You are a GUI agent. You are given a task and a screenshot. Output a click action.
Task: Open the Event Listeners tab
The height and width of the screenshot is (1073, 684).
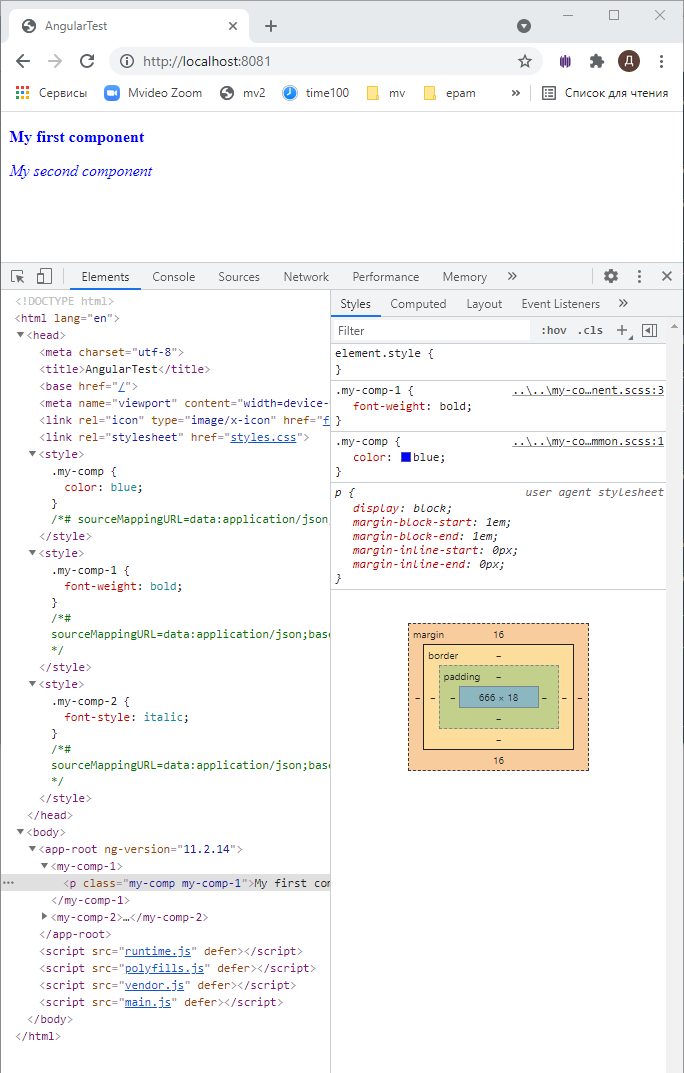pyautogui.click(x=560, y=304)
